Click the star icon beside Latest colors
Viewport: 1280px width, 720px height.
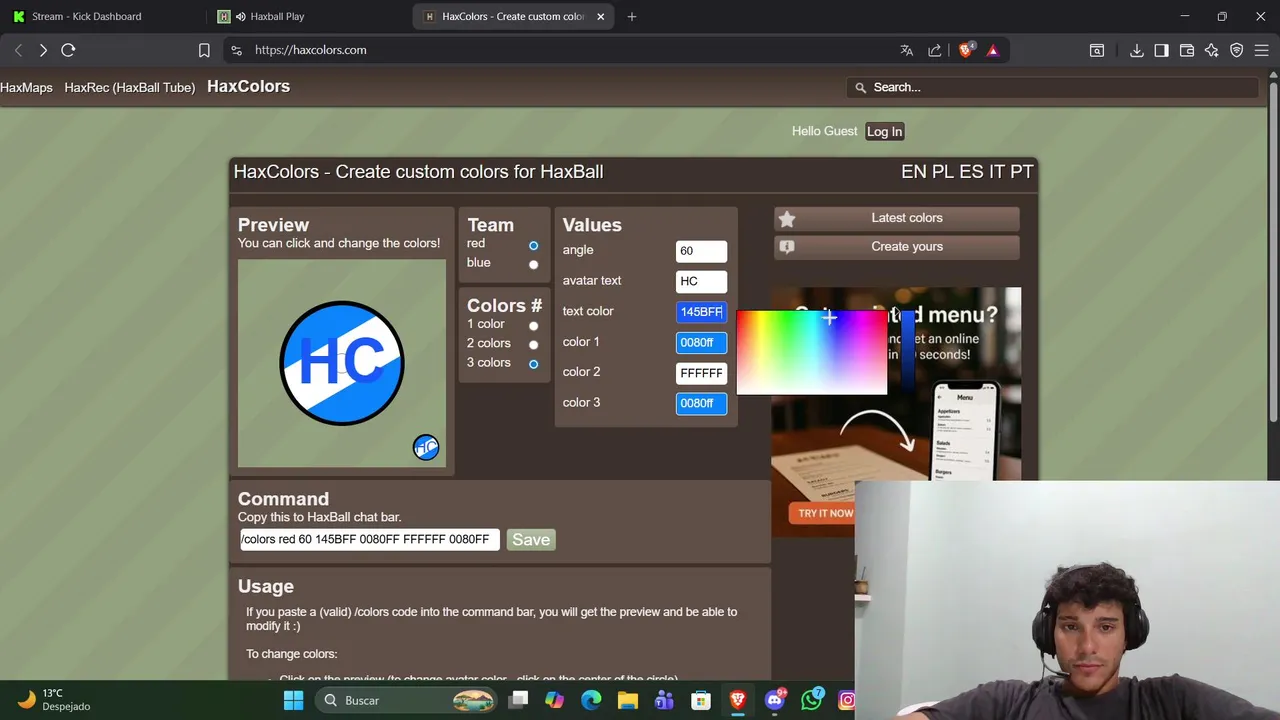pyautogui.click(x=787, y=219)
